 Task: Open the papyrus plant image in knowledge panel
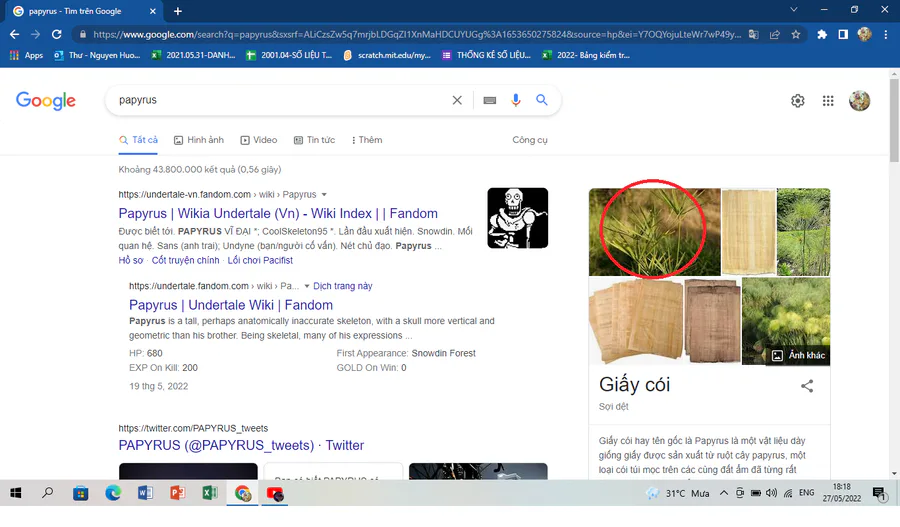[x=654, y=232]
